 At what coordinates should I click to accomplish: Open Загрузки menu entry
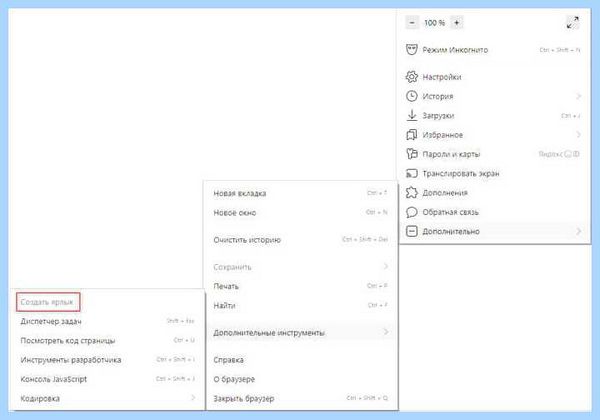click(x=495, y=116)
